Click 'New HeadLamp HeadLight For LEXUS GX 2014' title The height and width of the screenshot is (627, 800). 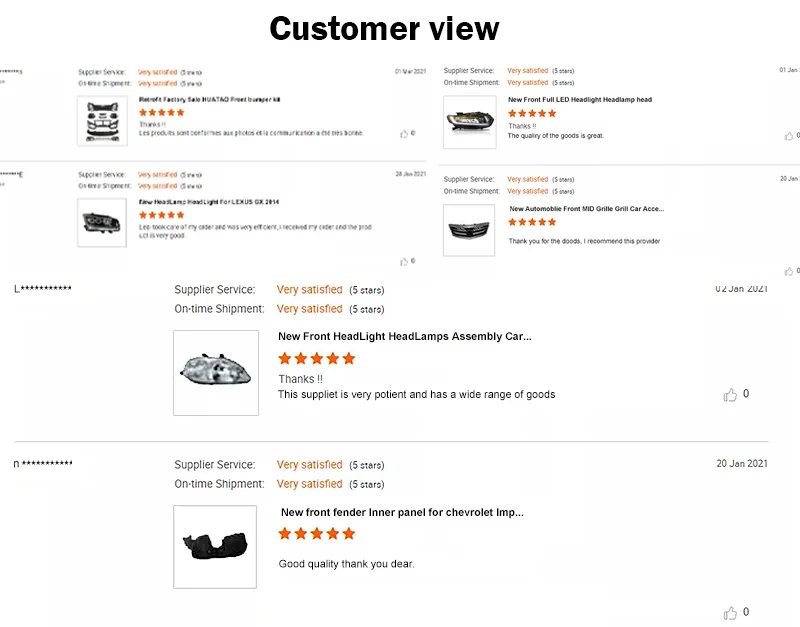[208, 202]
